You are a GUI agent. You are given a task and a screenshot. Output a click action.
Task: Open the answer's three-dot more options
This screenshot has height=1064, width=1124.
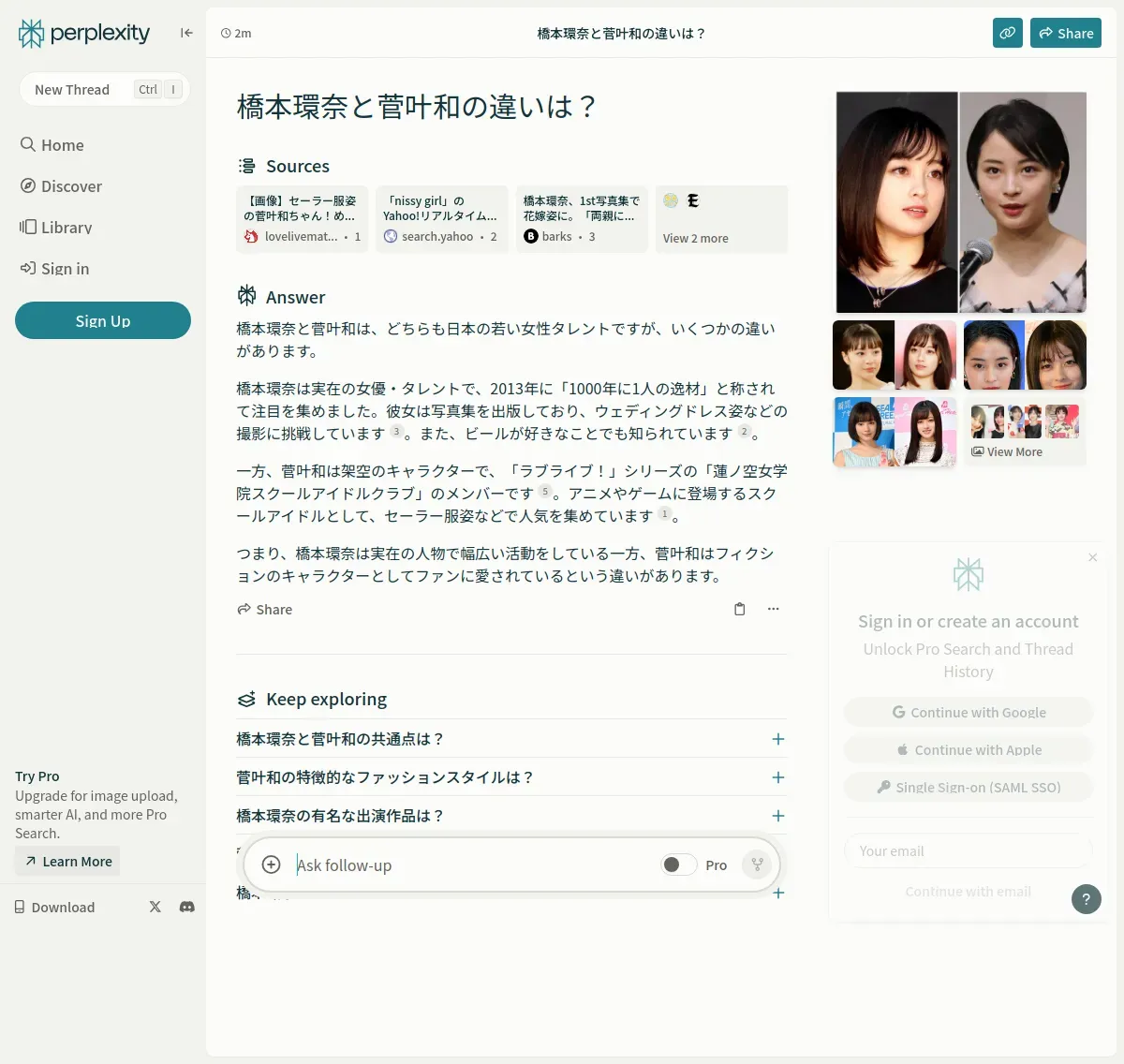tap(774, 609)
